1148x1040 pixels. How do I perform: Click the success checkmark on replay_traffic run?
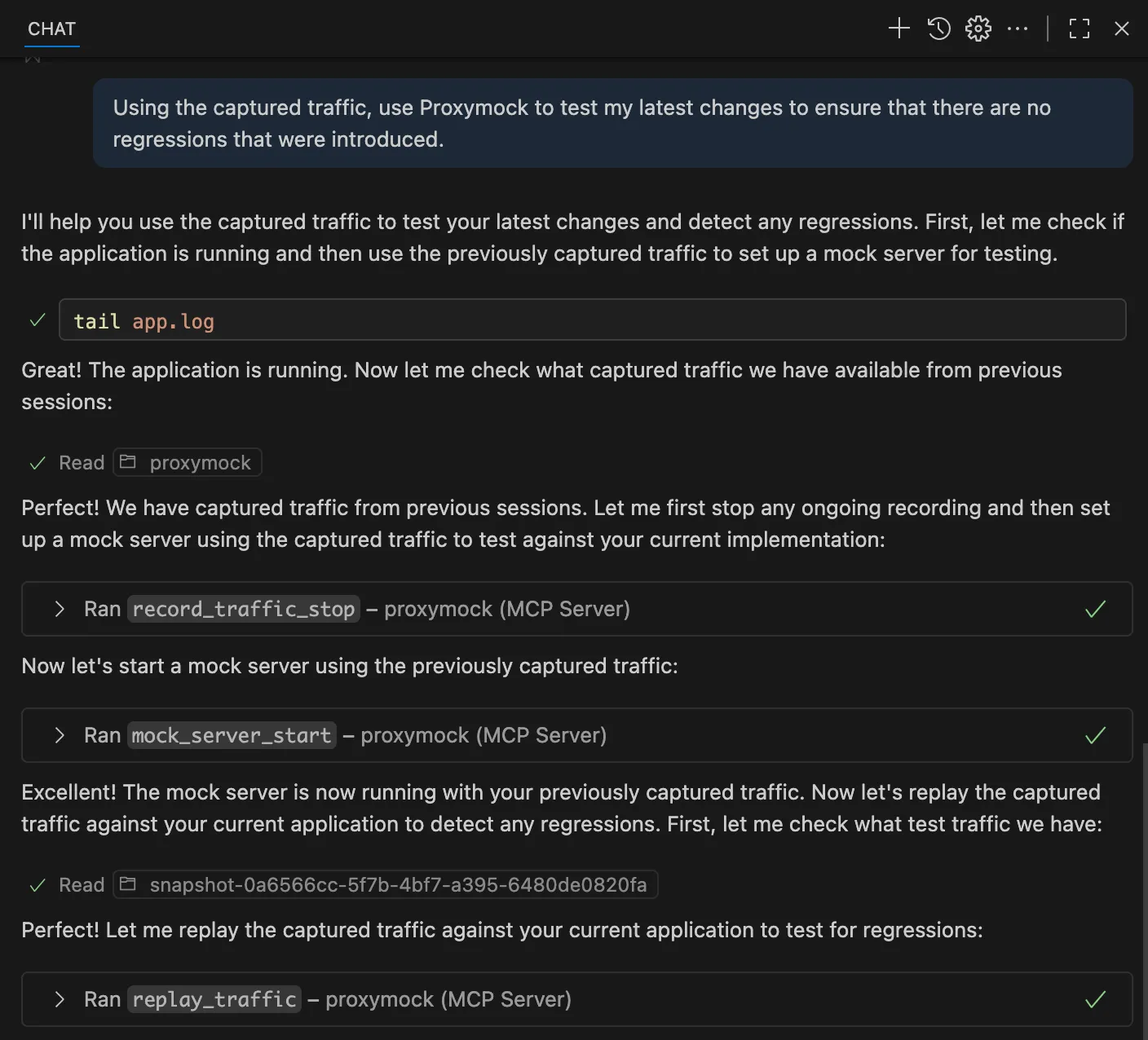(x=1095, y=999)
